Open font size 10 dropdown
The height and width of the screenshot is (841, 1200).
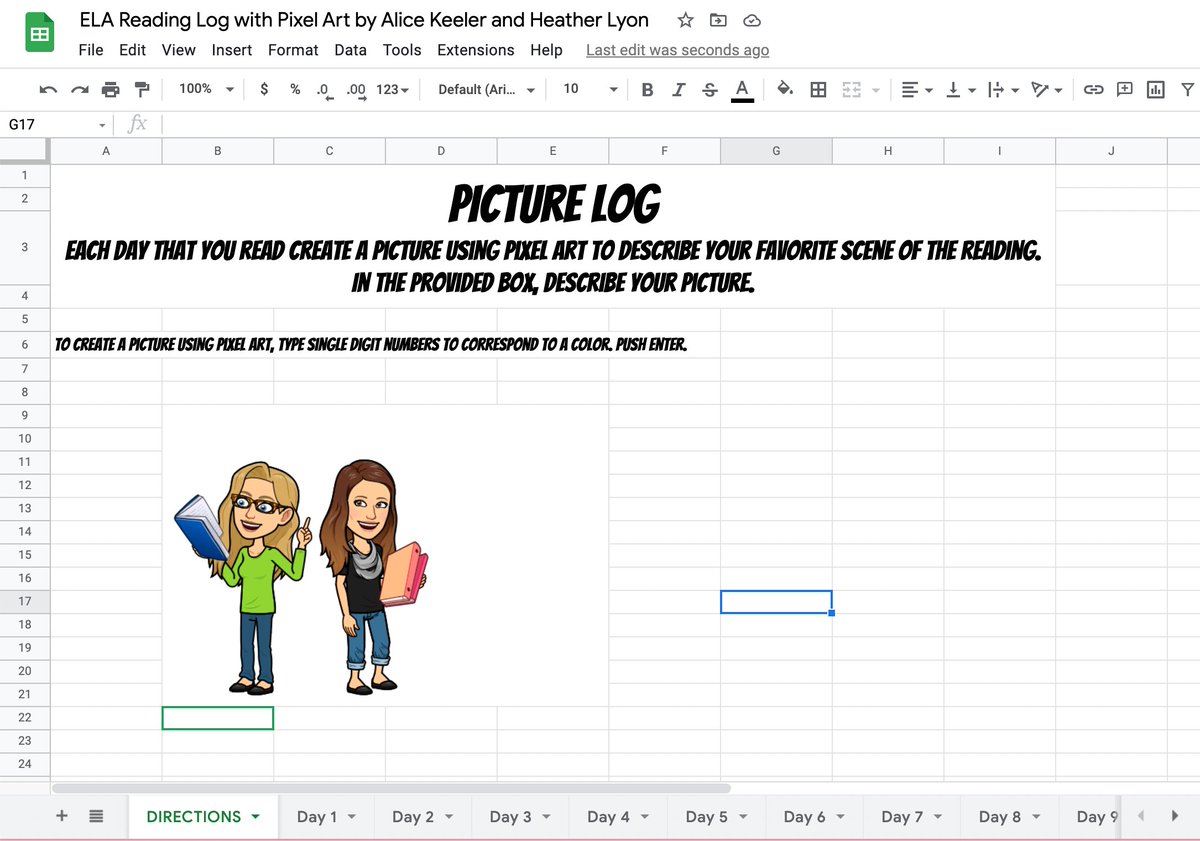click(590, 89)
